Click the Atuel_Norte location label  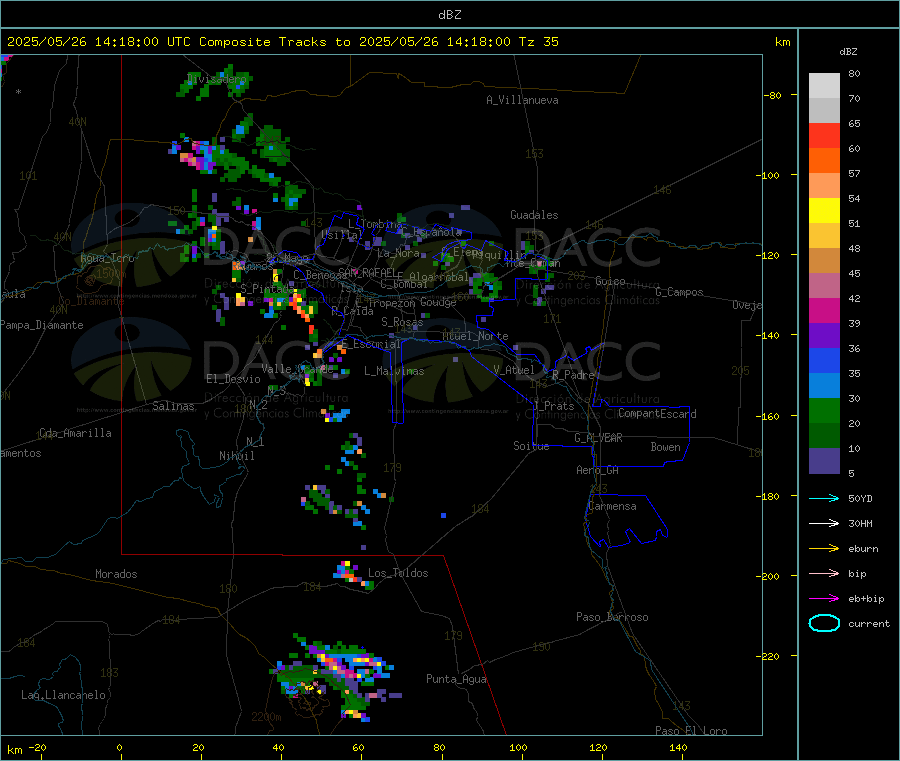[x=475, y=336]
